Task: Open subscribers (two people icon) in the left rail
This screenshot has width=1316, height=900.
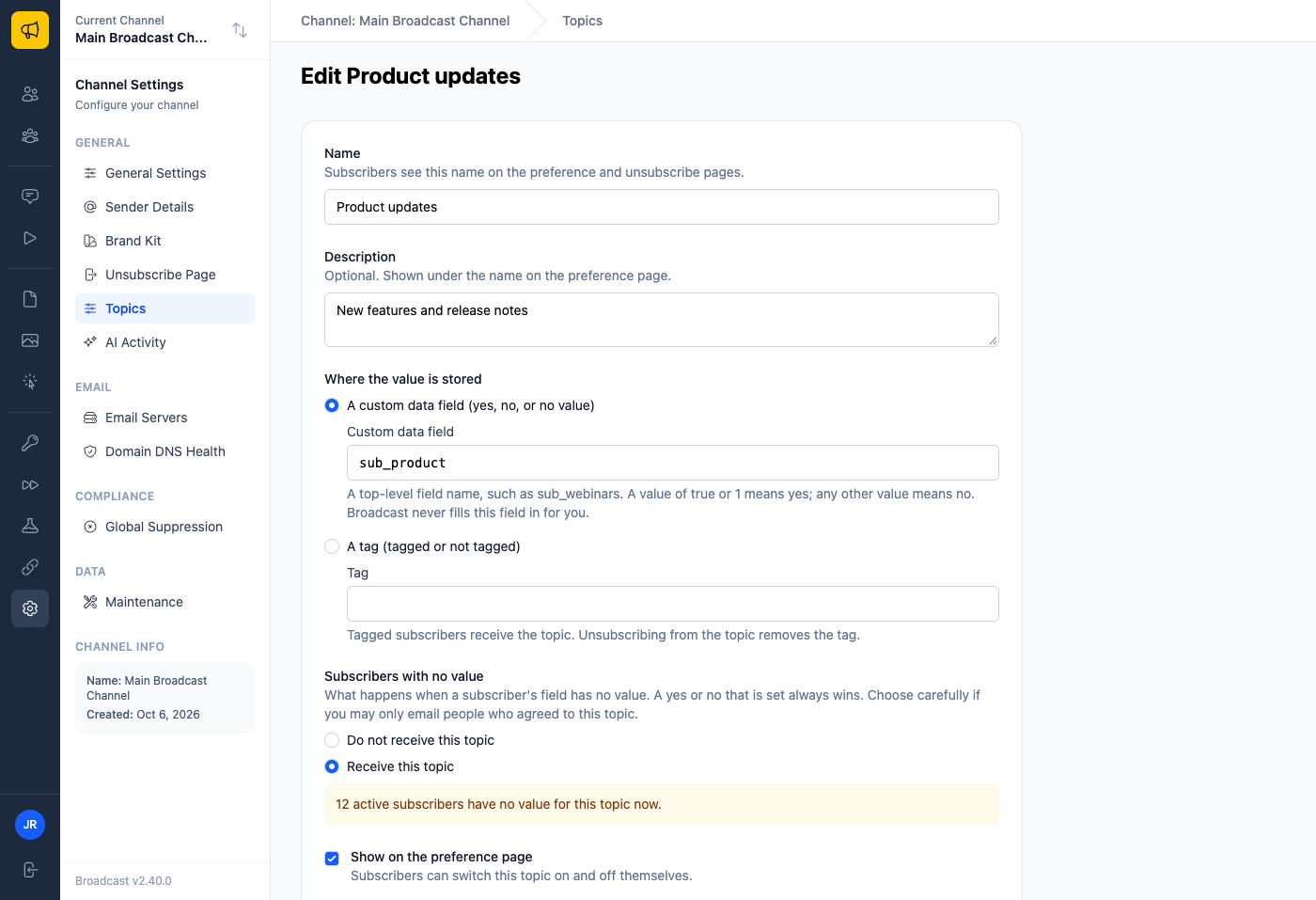Action: click(x=30, y=94)
